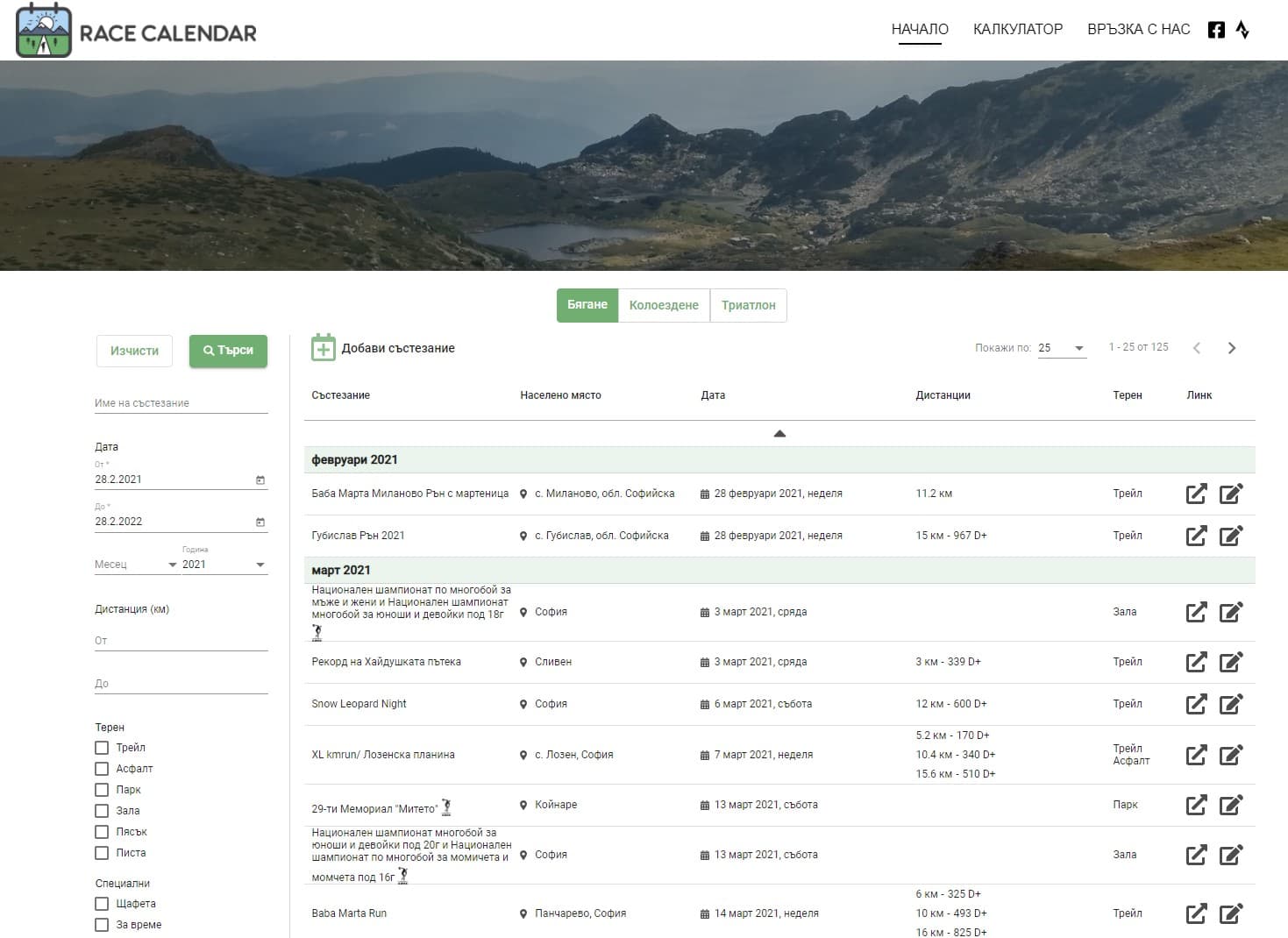
Task: Click the Добави състезание green calendar icon
Action: click(324, 348)
